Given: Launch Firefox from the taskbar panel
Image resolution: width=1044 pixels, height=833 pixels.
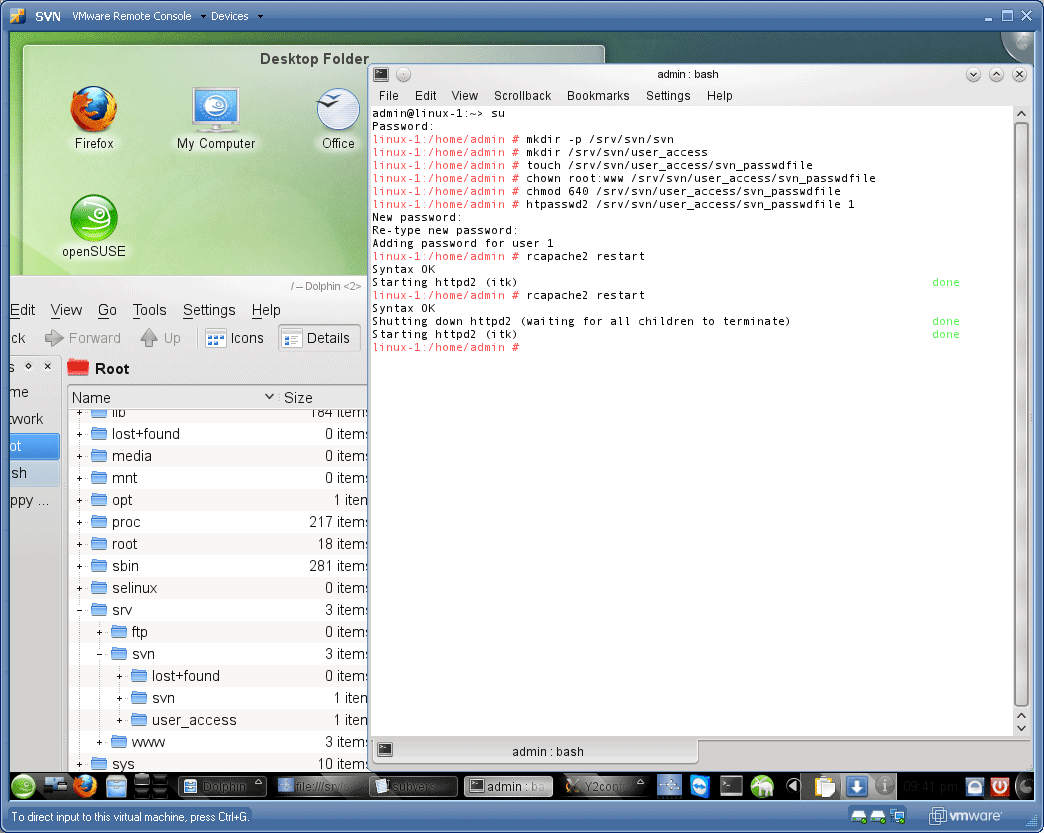Looking at the screenshot, I should click(x=85, y=786).
